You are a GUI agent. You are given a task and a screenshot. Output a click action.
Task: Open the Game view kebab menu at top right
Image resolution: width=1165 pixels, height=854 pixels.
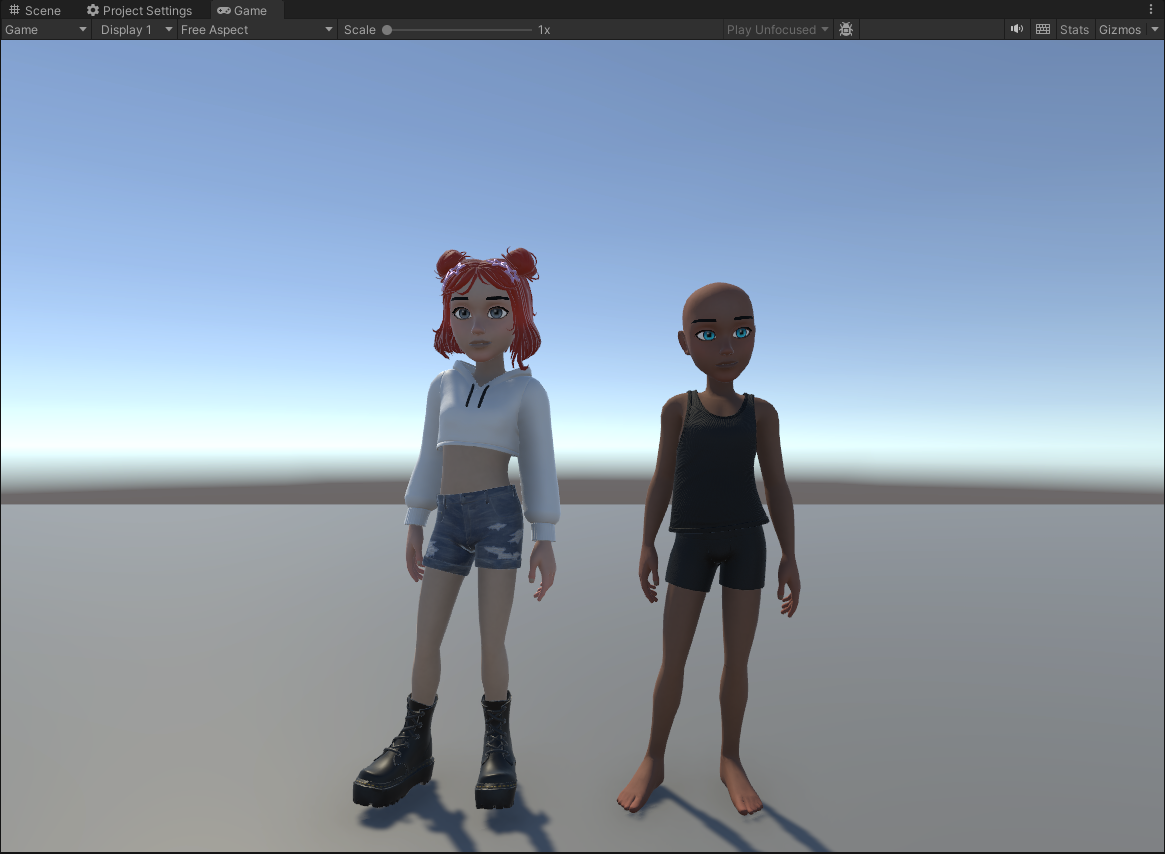pos(1150,9)
